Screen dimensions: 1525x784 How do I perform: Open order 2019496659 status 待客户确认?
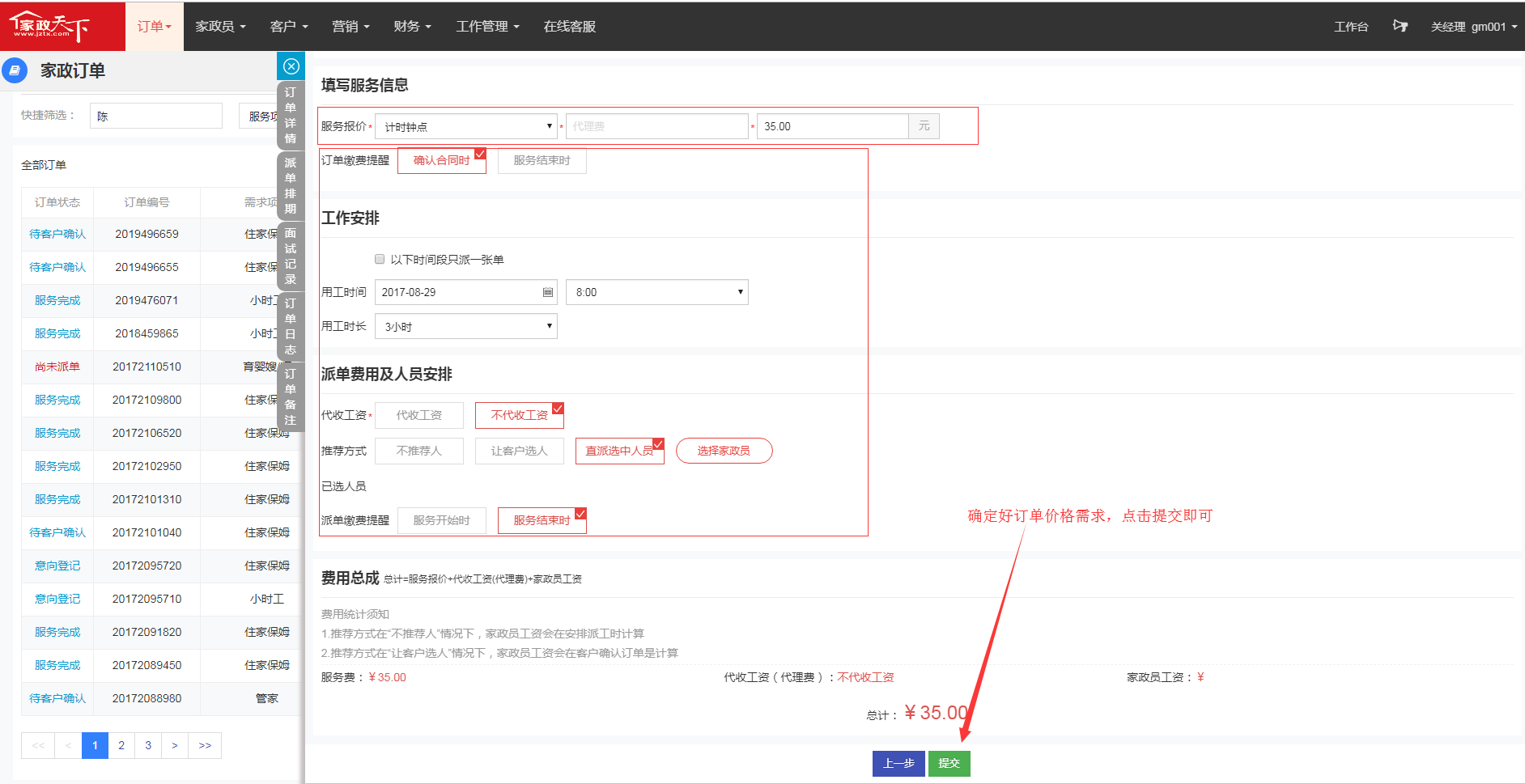(x=57, y=234)
